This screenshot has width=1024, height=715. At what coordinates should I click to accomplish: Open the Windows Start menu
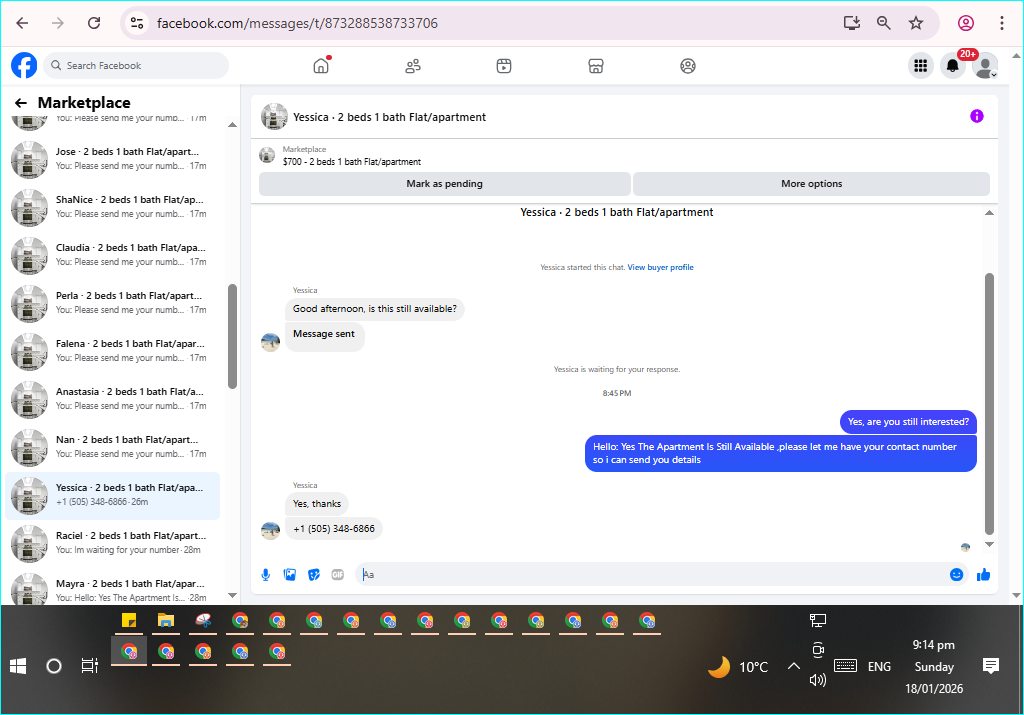18,666
